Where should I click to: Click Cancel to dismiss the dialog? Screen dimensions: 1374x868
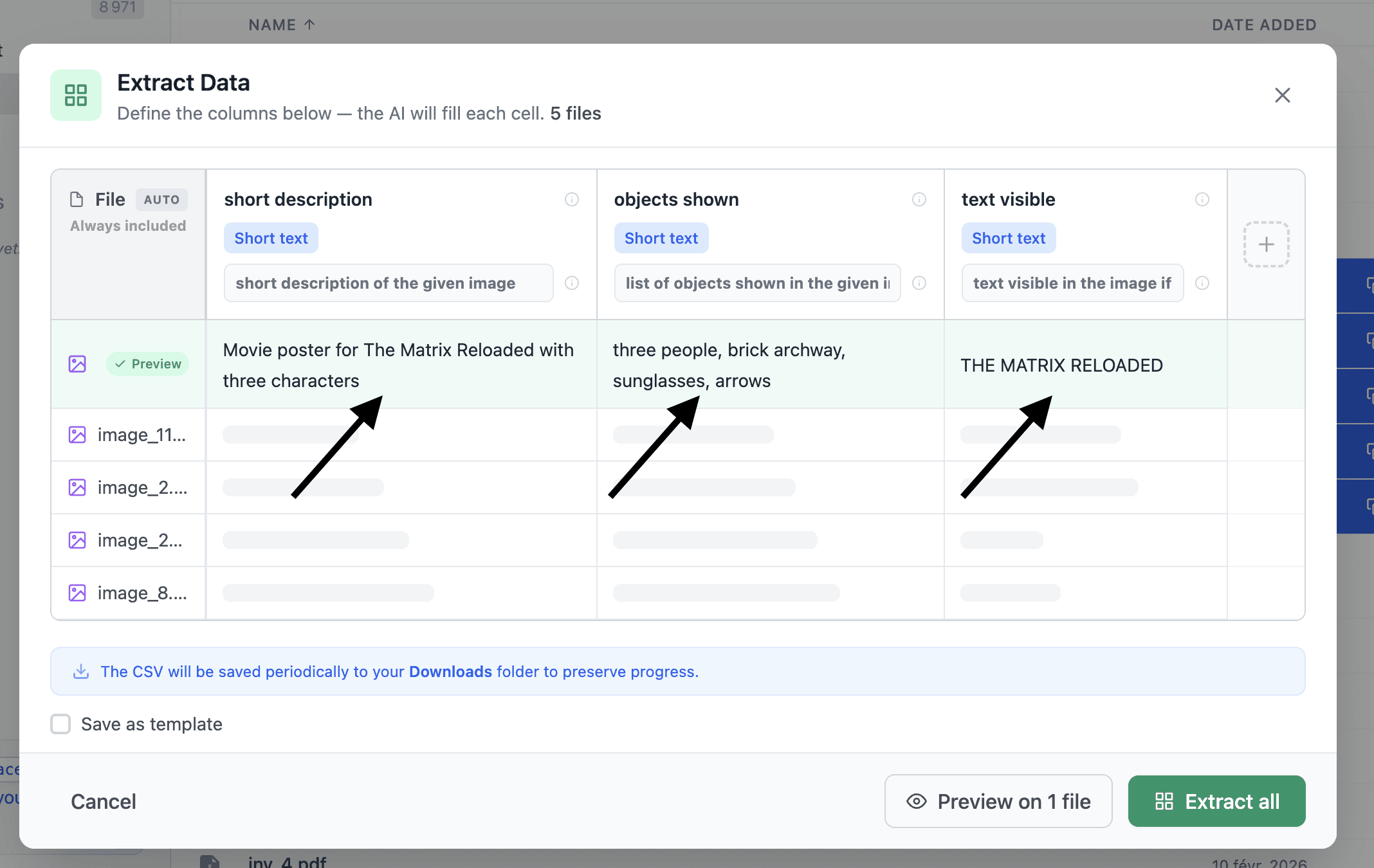[104, 801]
